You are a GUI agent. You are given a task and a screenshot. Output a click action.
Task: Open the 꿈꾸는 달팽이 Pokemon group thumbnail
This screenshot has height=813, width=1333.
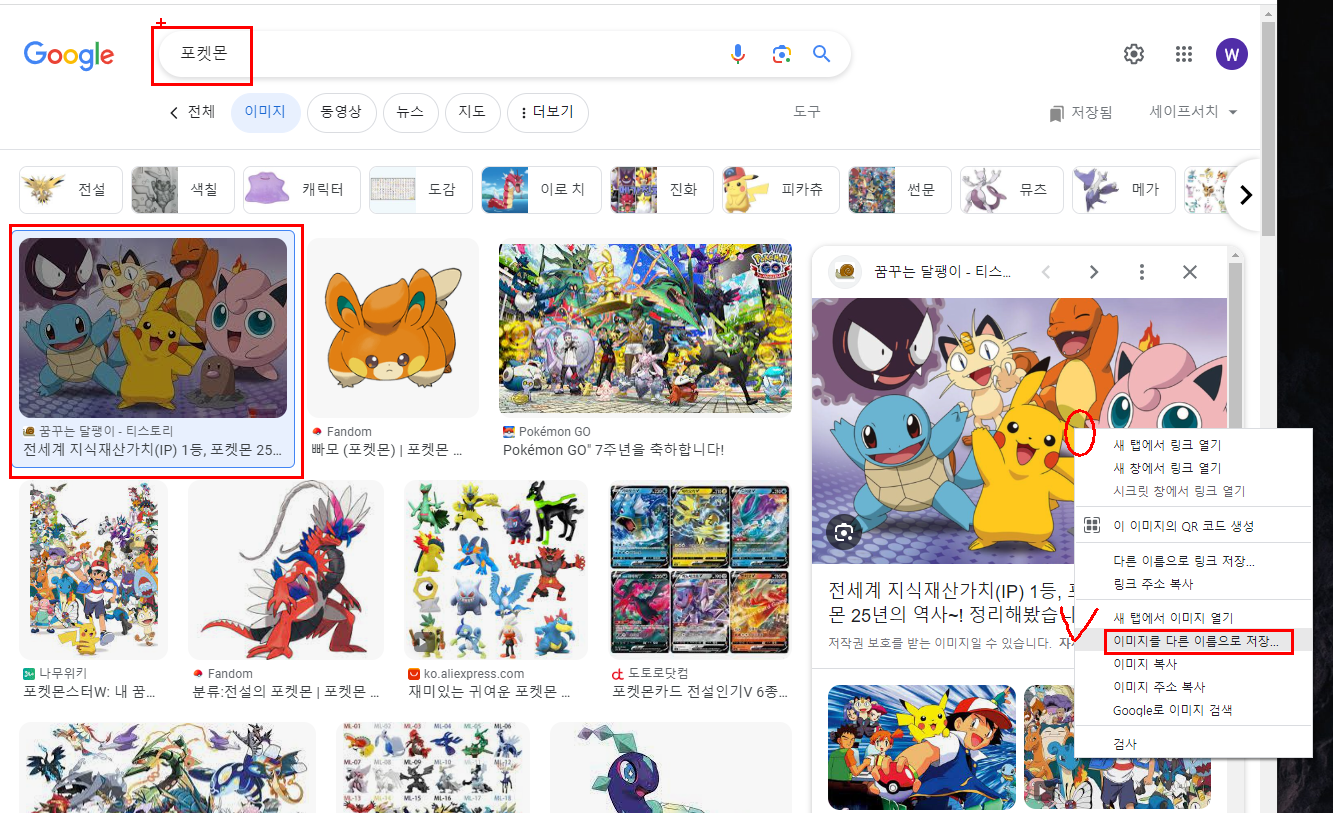(153, 328)
